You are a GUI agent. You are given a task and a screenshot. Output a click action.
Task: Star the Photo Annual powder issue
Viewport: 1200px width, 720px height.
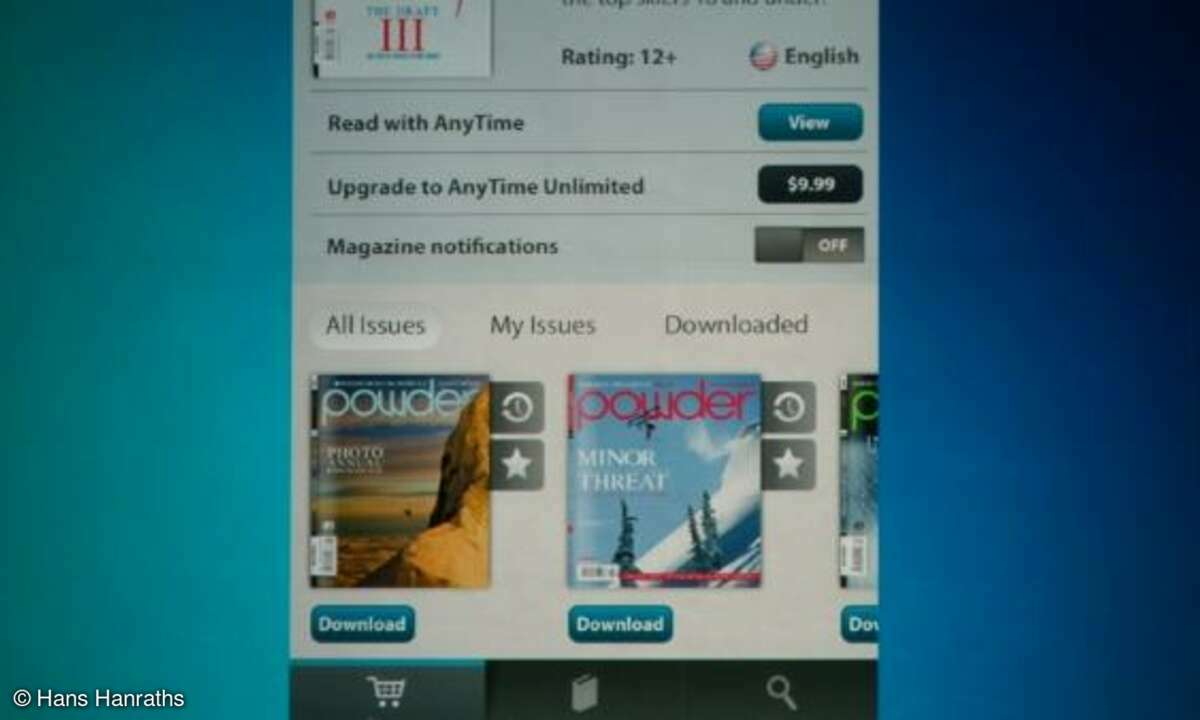[x=517, y=465]
